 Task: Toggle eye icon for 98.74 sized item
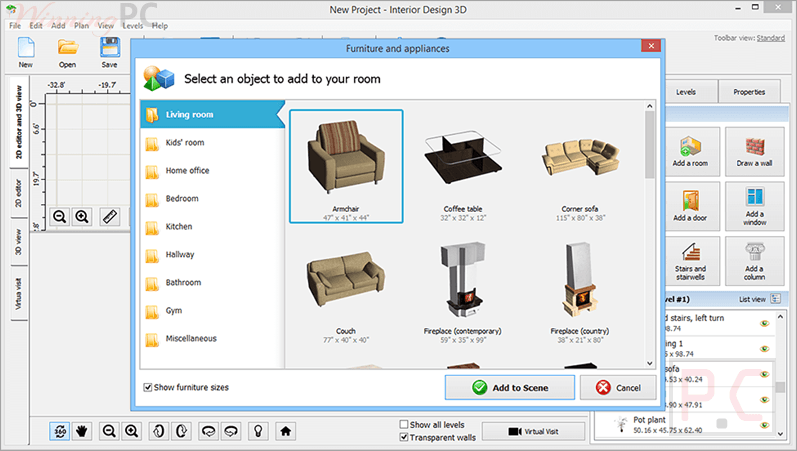point(764,349)
